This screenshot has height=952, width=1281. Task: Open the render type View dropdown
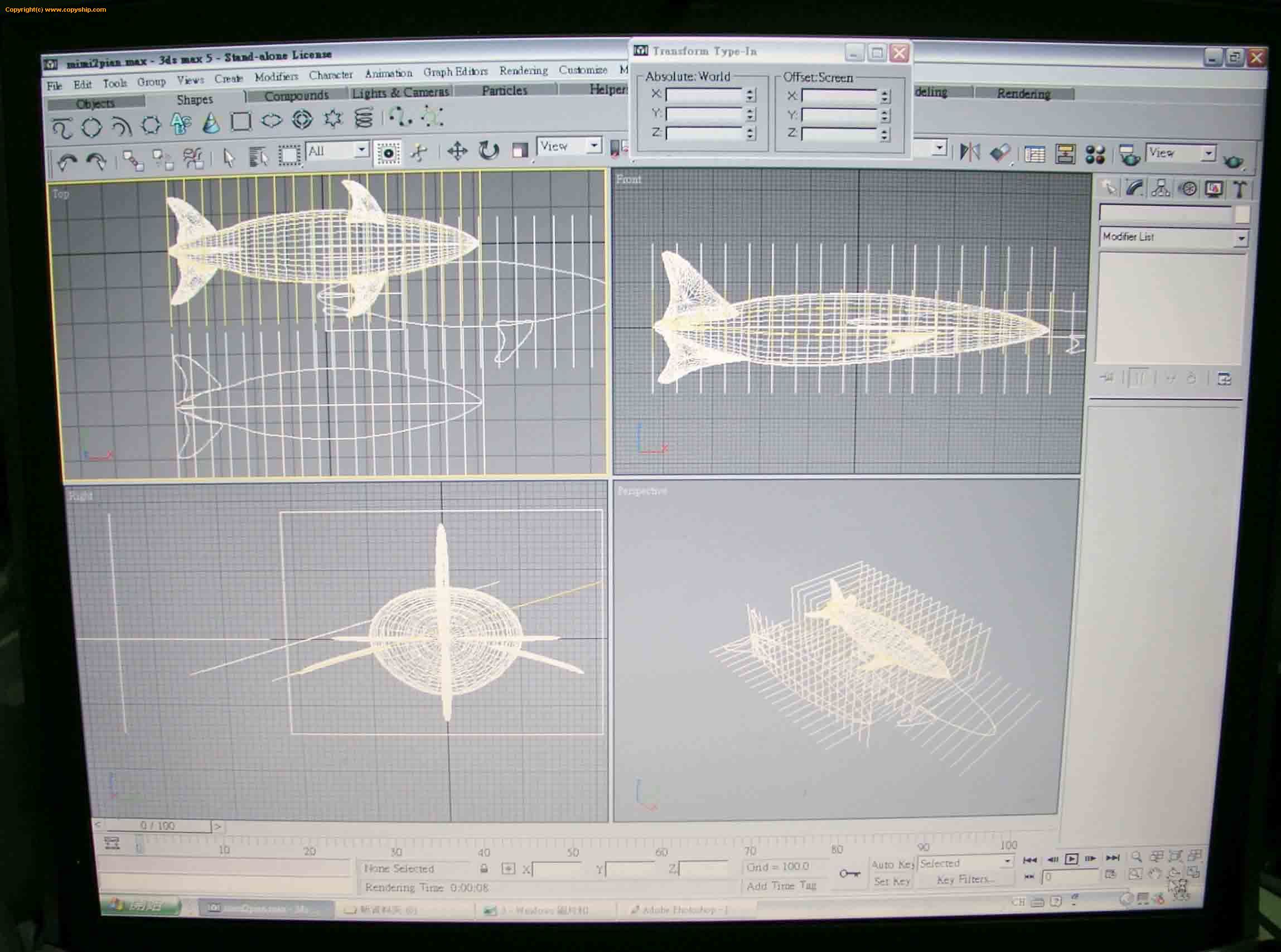tap(1181, 153)
